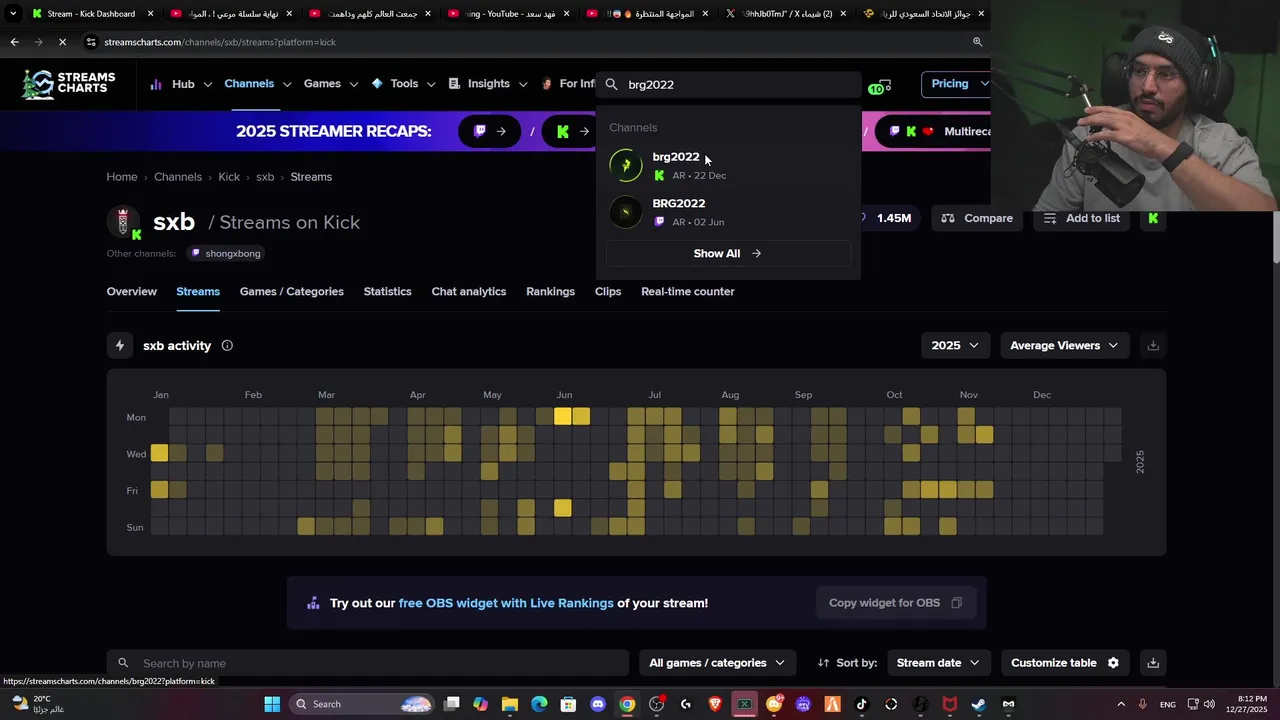Open the Windows Start menu
1280x720 pixels.
[x=272, y=704]
